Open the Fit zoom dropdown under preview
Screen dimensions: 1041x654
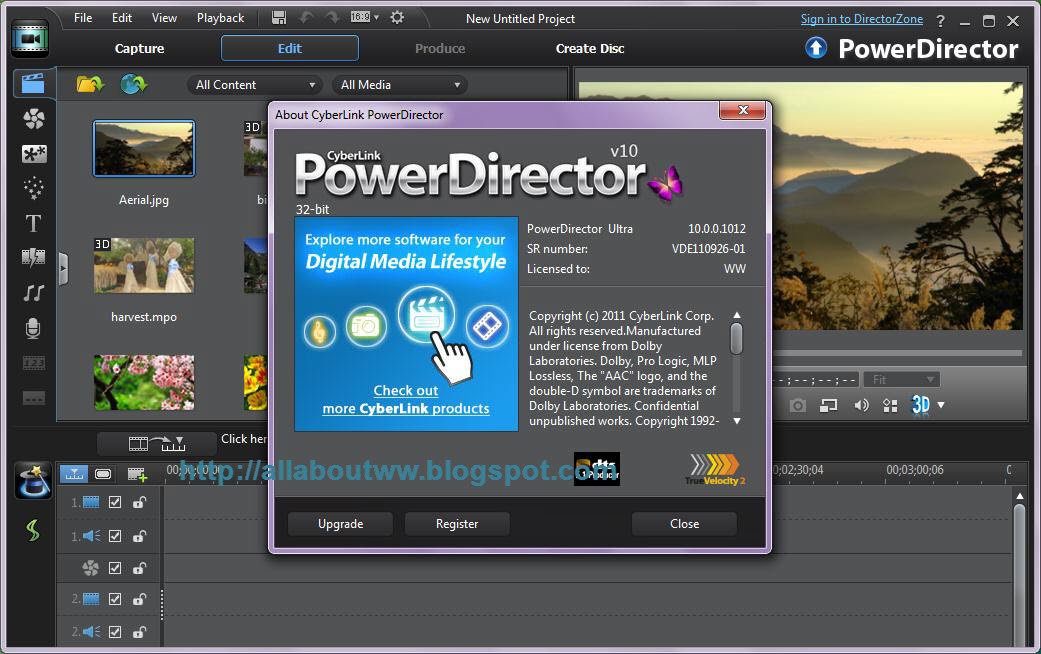(902, 380)
